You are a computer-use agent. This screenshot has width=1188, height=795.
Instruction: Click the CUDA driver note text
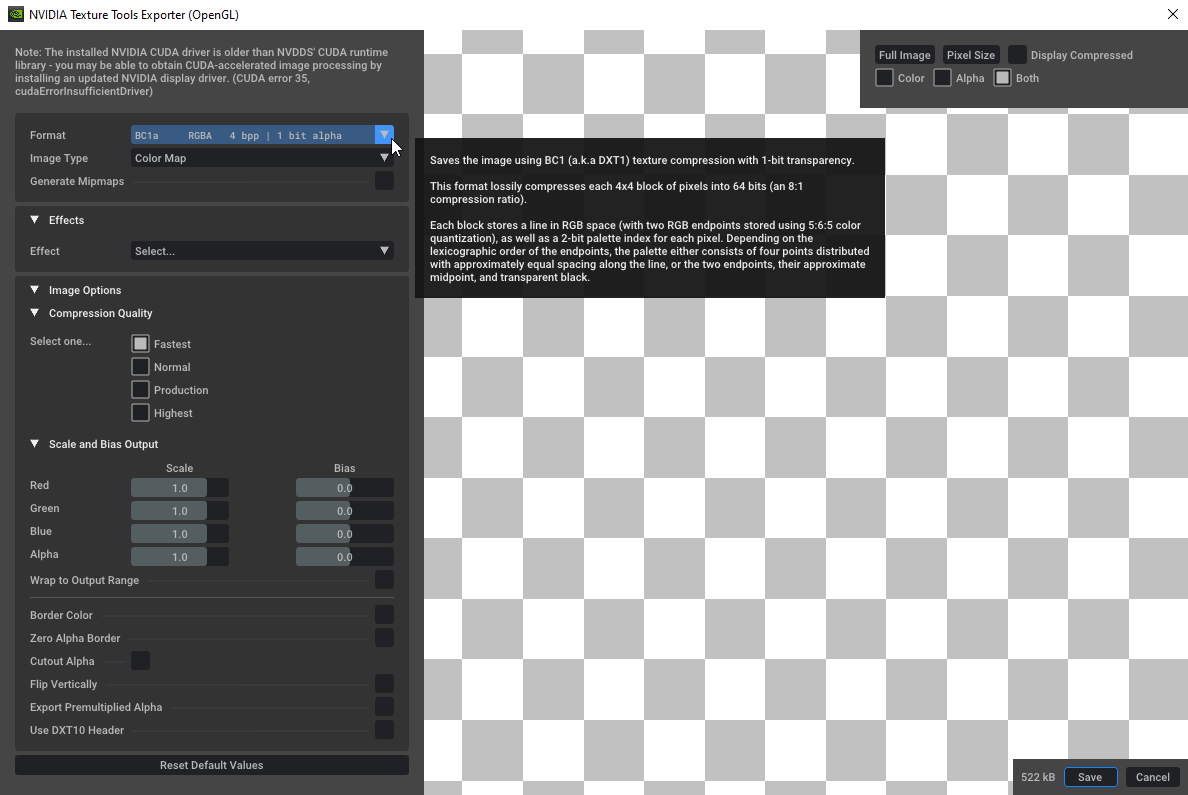click(202, 71)
